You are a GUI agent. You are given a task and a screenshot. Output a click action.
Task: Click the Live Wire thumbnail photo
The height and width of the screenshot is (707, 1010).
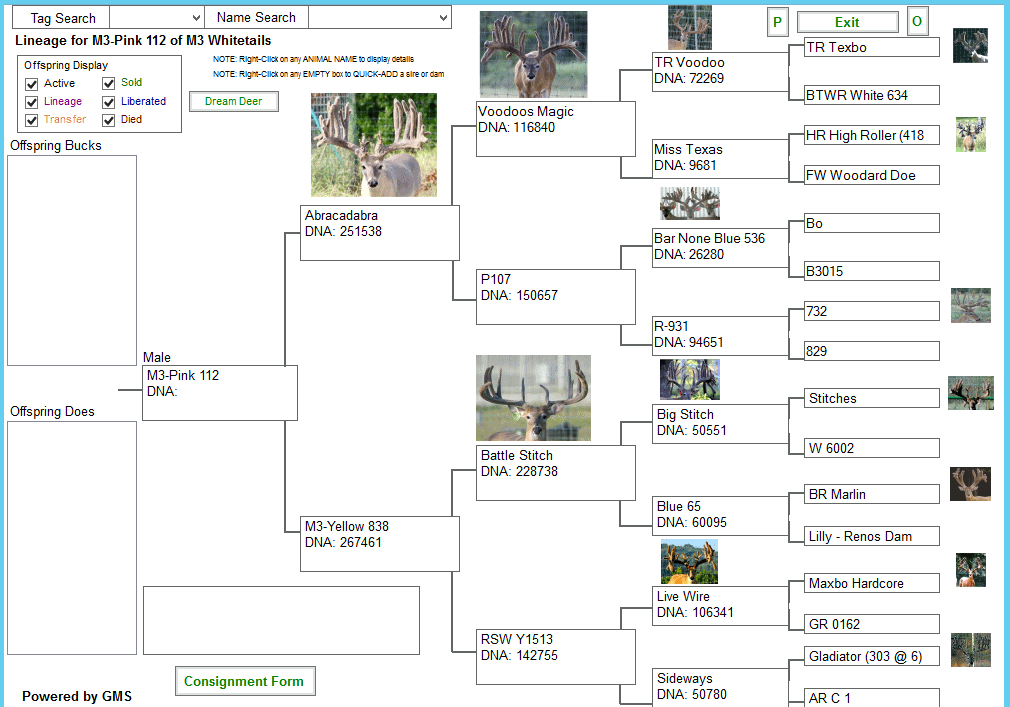689,562
